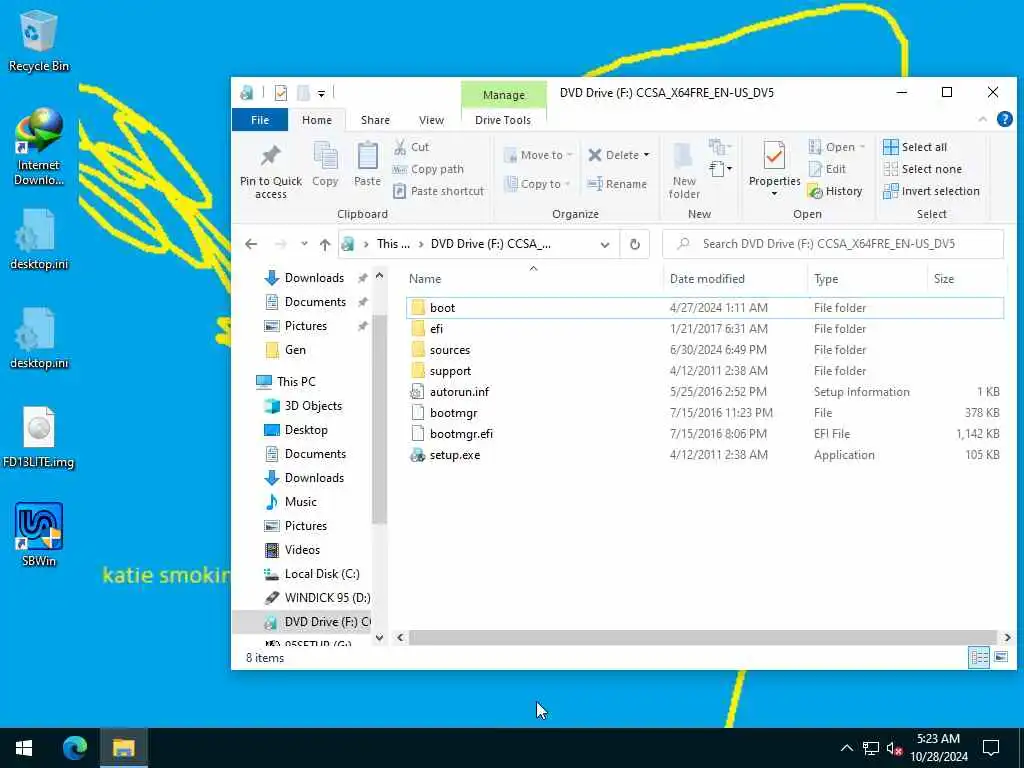Click the horizontal file list scrollbar
Image resolution: width=1024 pixels, height=768 pixels.
click(x=702, y=637)
